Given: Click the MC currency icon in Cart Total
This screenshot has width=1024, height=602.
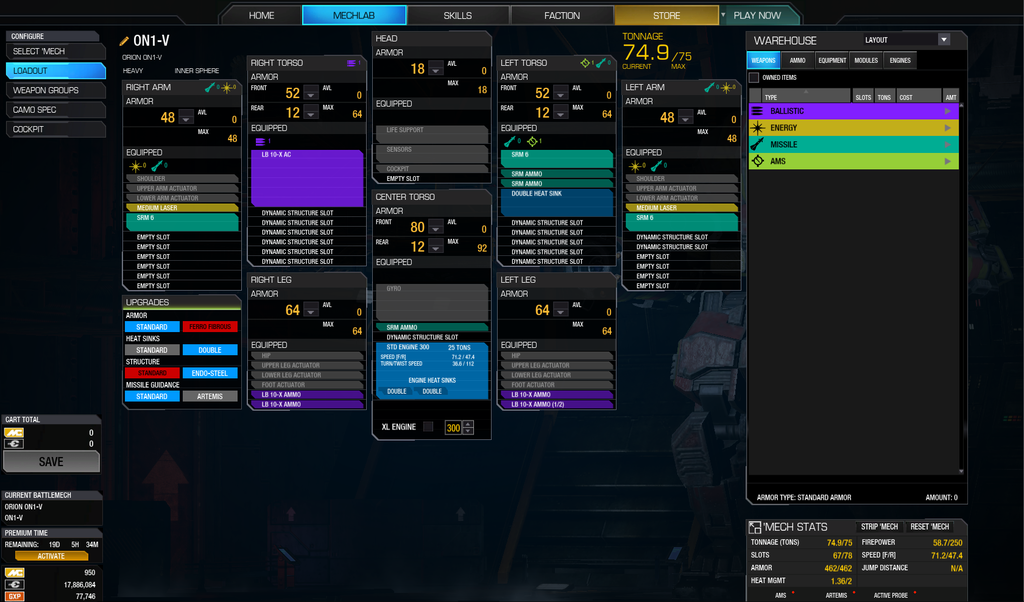Looking at the screenshot, I should coord(14,433).
